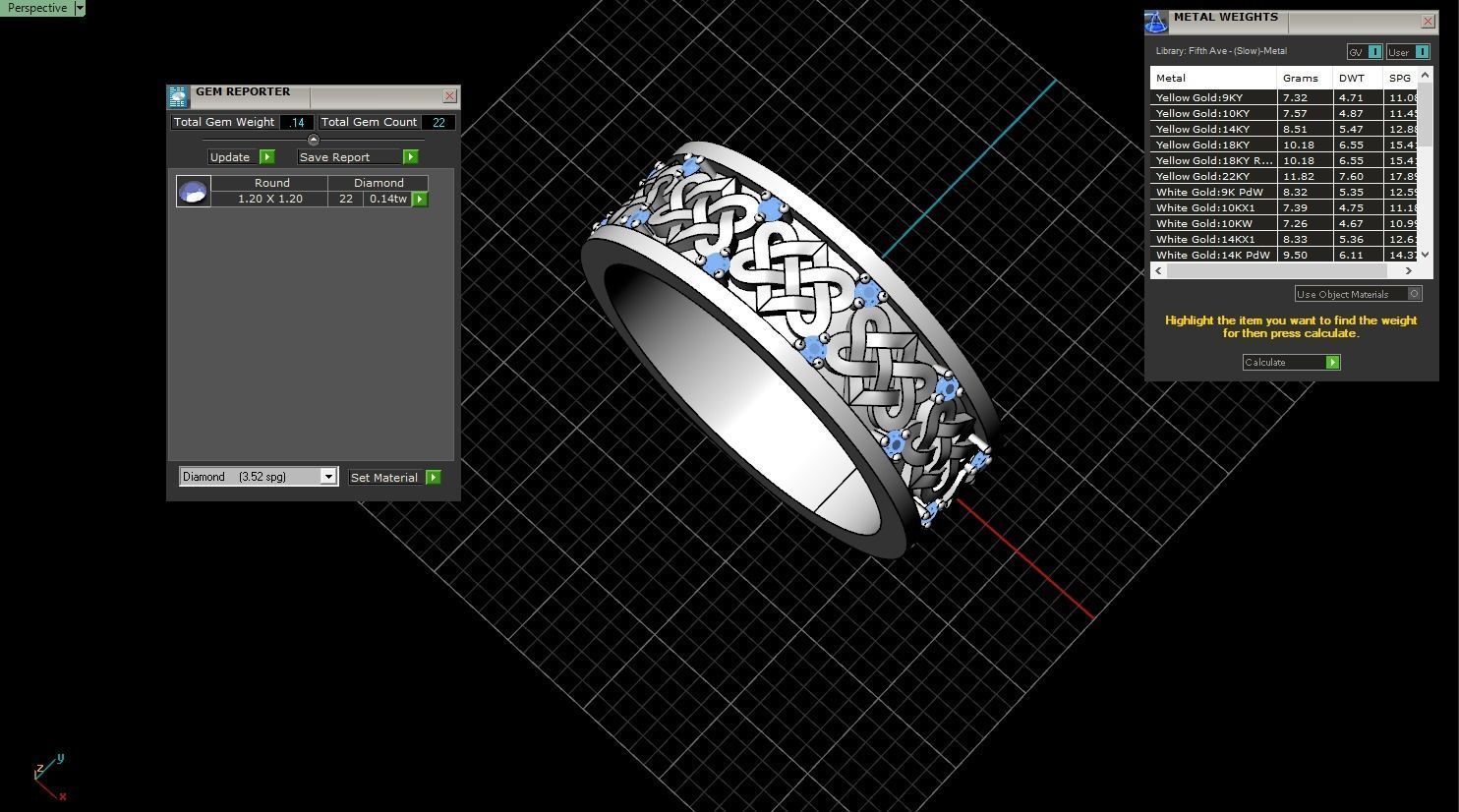
Task: Click the XYZ axis indicator icon
Action: click(50, 778)
